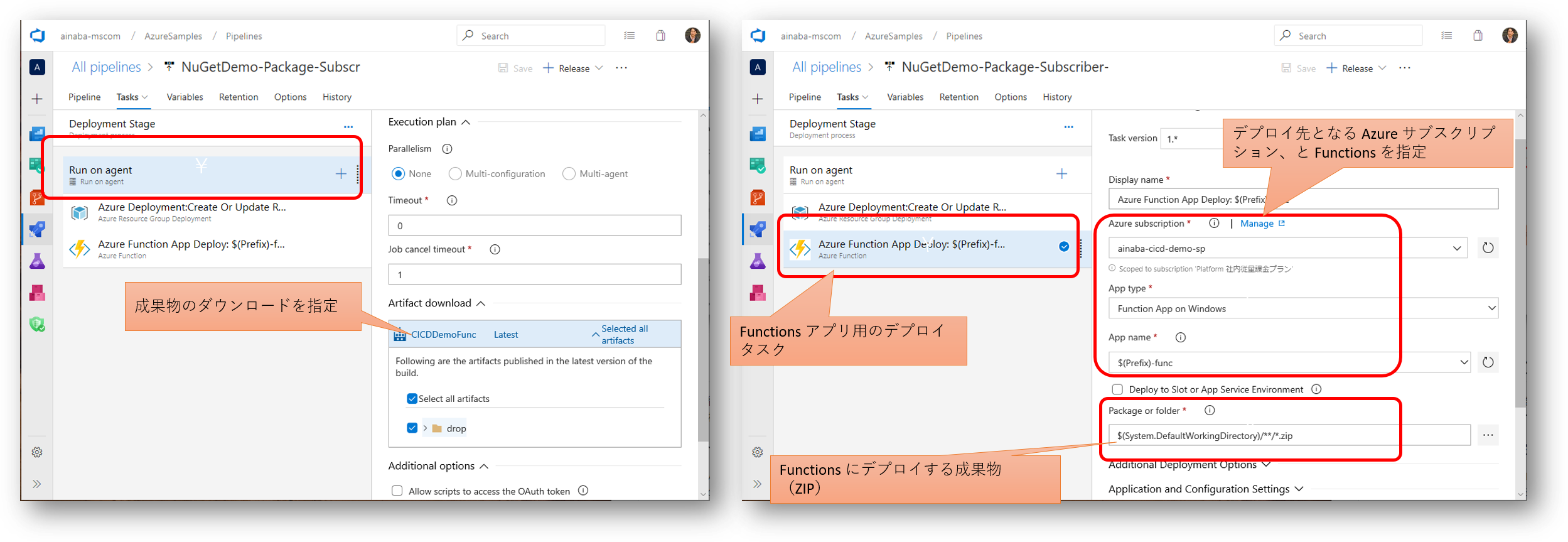Screen dimensions: 1568x542
Task: Open Test Plans flask icon in left sidebar
Action: [37, 261]
